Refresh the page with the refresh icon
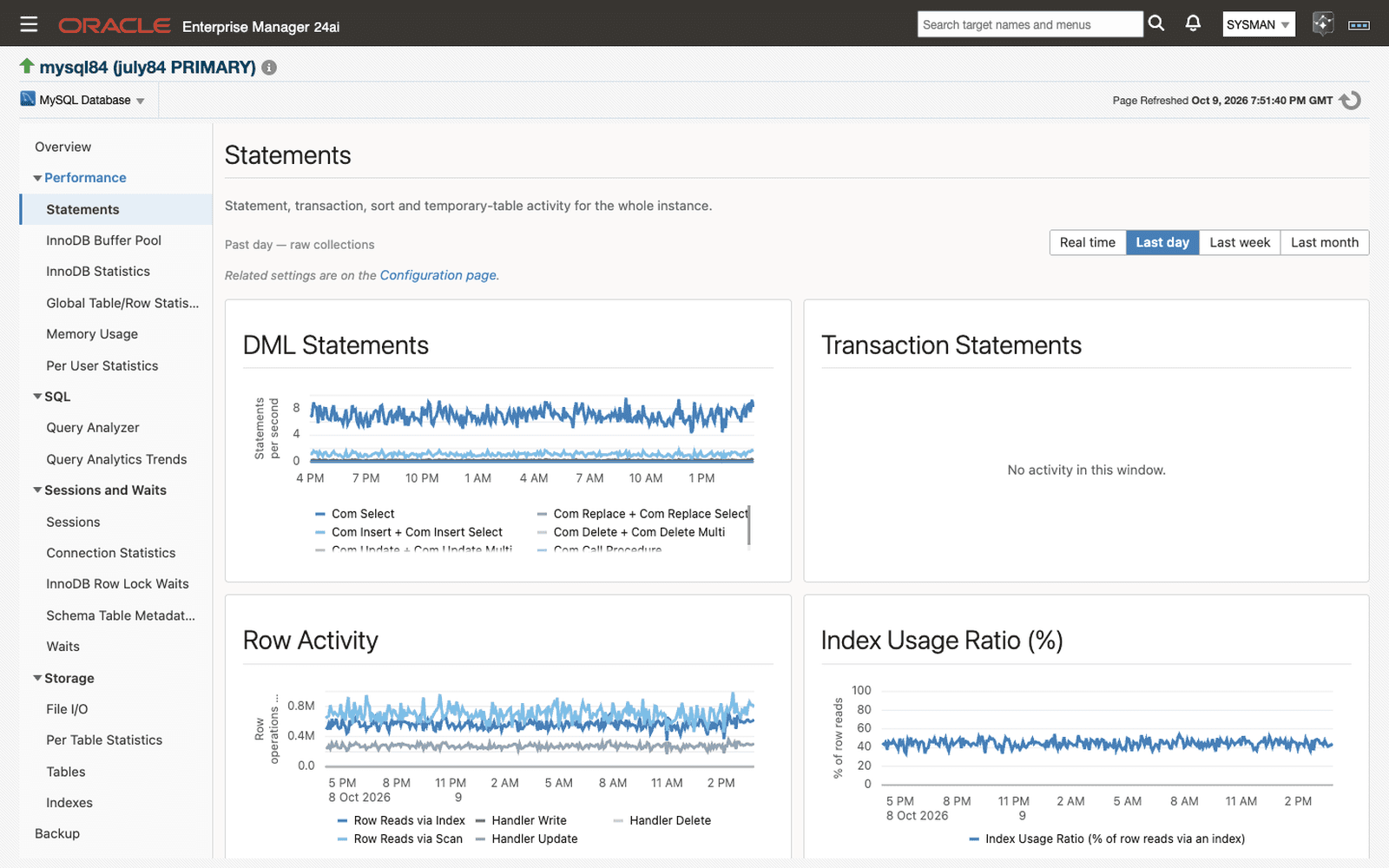This screenshot has height=868, width=1389. 1350,101
